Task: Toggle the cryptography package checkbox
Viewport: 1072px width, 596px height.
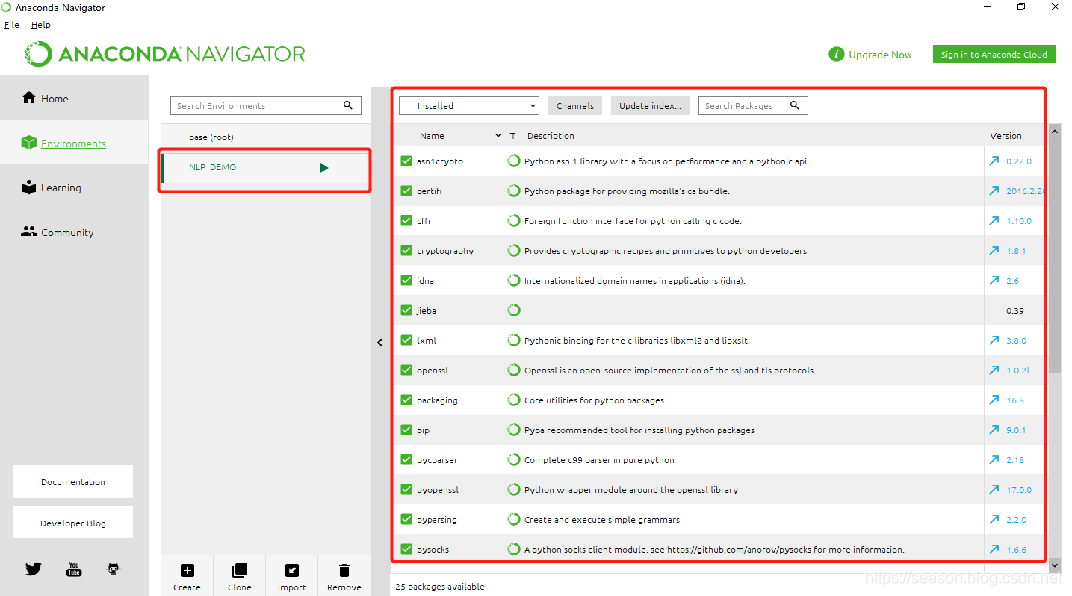Action: 406,251
